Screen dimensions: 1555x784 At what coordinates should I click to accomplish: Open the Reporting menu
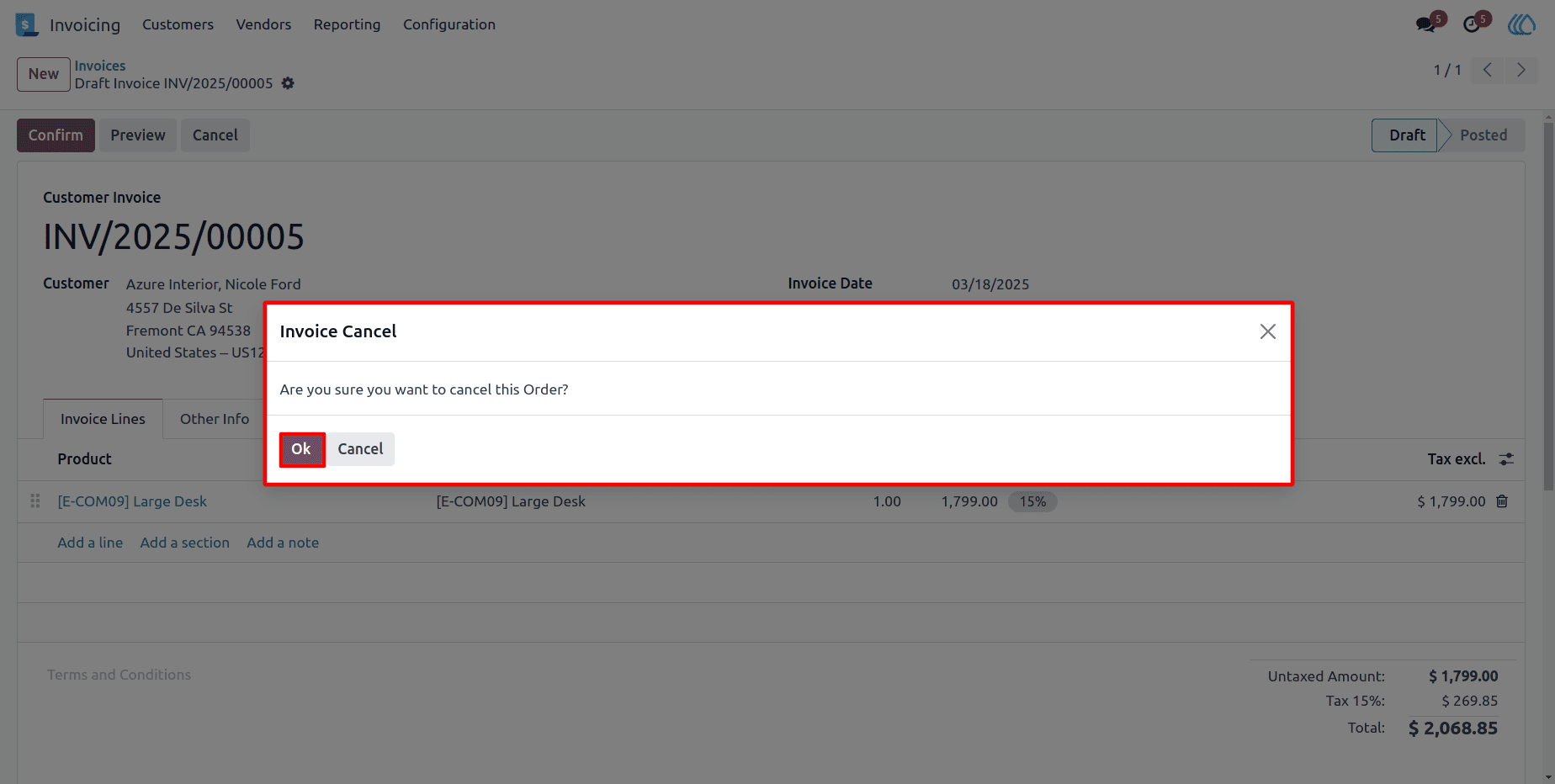pyautogui.click(x=347, y=24)
